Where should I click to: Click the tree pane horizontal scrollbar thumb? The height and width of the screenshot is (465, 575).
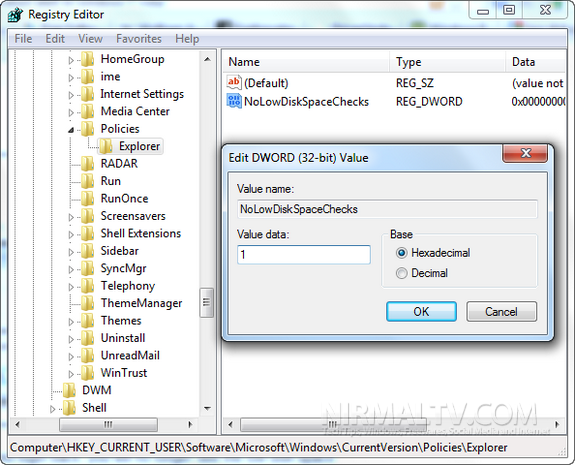tap(108, 425)
